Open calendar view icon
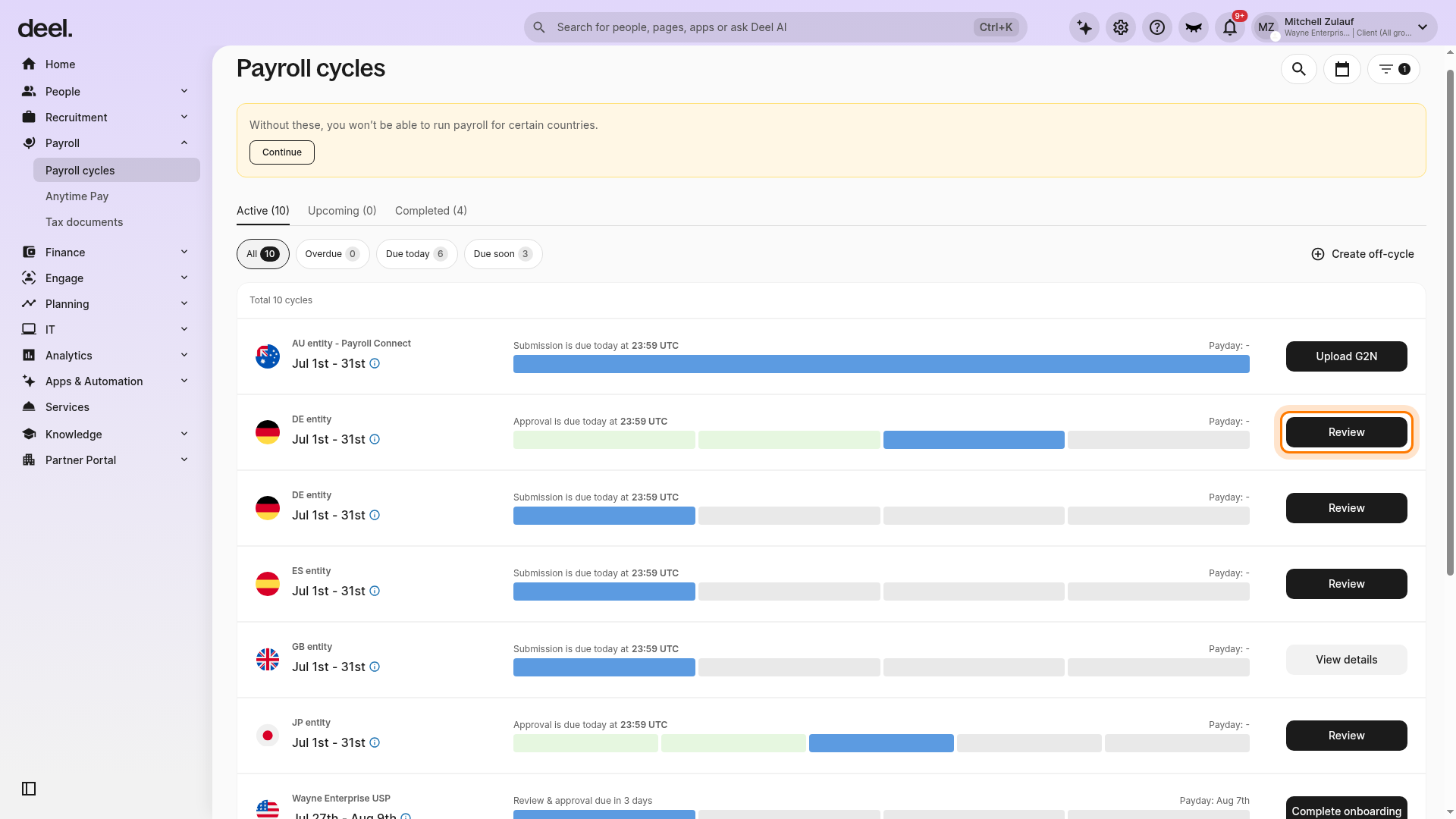Viewport: 1456px width, 819px height. pyautogui.click(x=1342, y=69)
